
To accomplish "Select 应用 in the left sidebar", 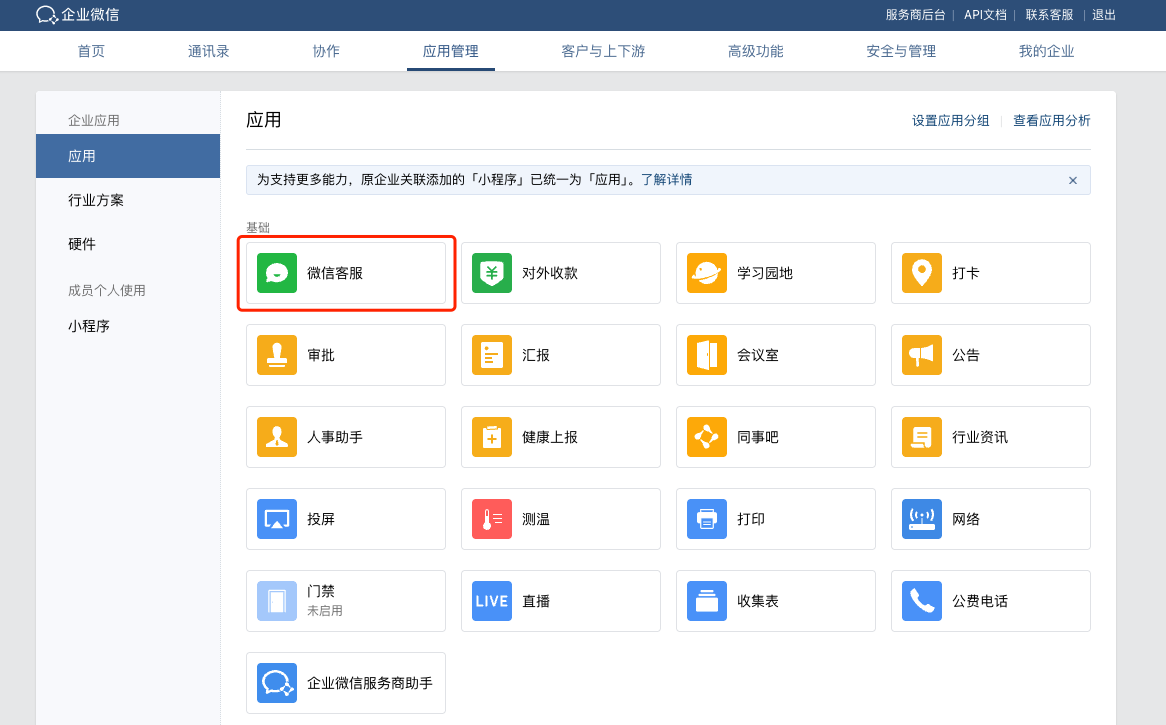I will 128,156.
